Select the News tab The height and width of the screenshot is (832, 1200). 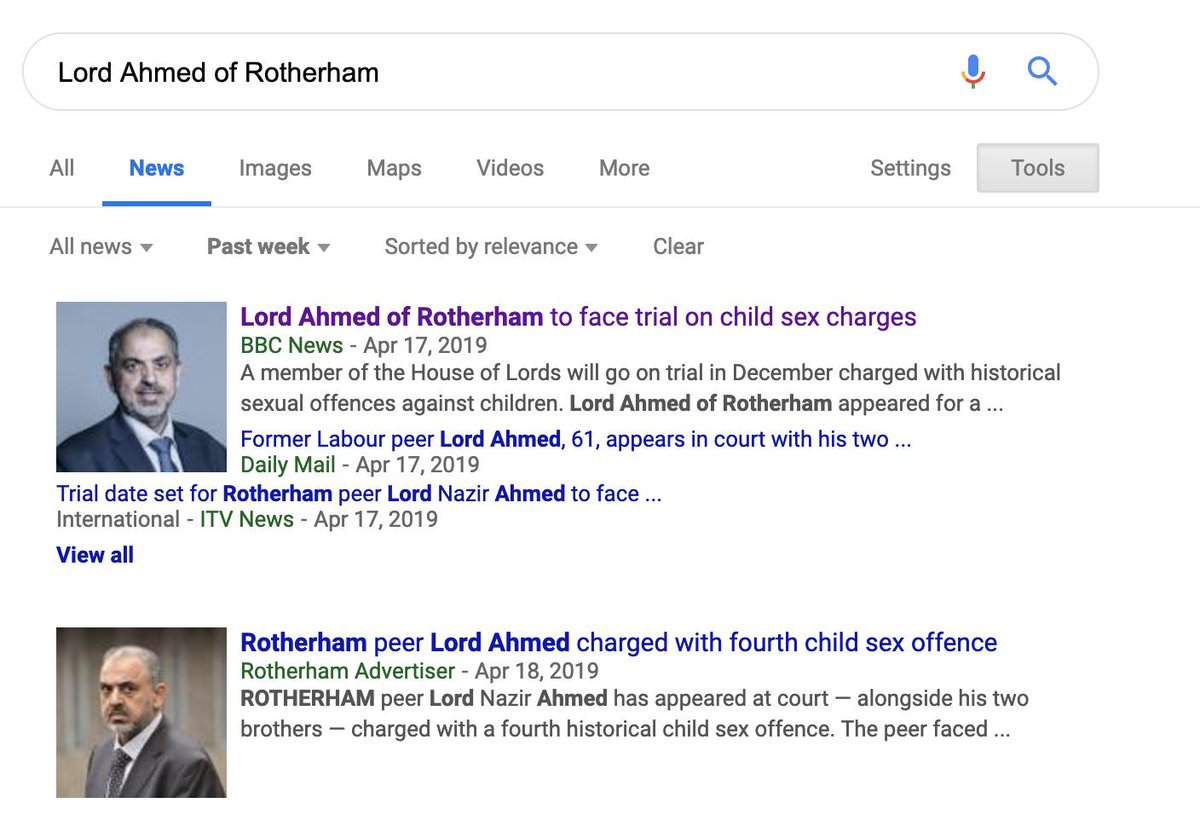[156, 168]
